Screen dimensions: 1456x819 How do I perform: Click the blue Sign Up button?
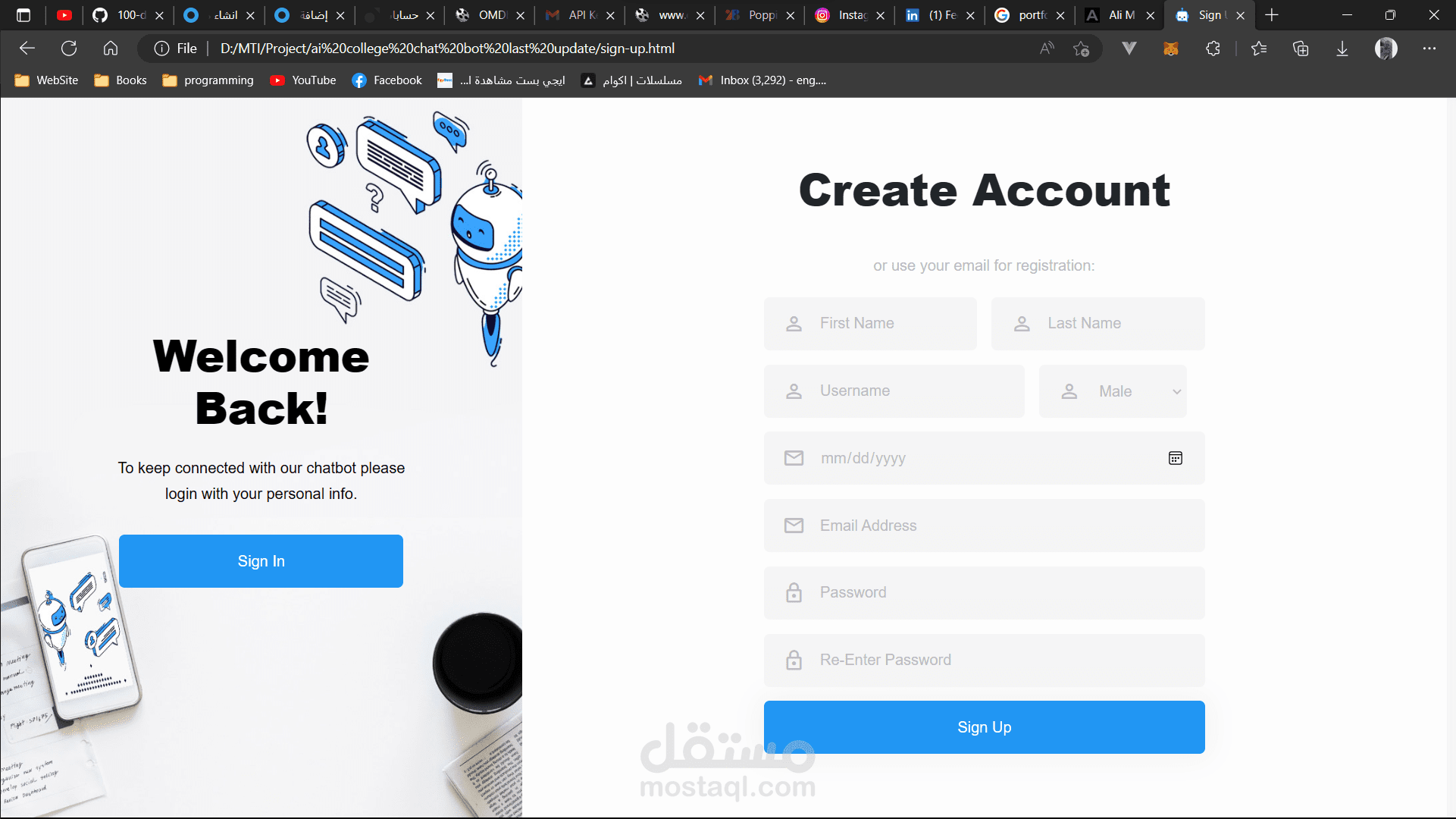(x=984, y=727)
